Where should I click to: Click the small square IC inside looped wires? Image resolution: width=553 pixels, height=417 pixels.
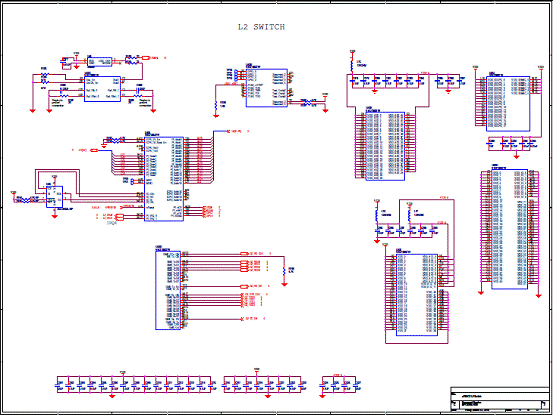tap(55, 197)
